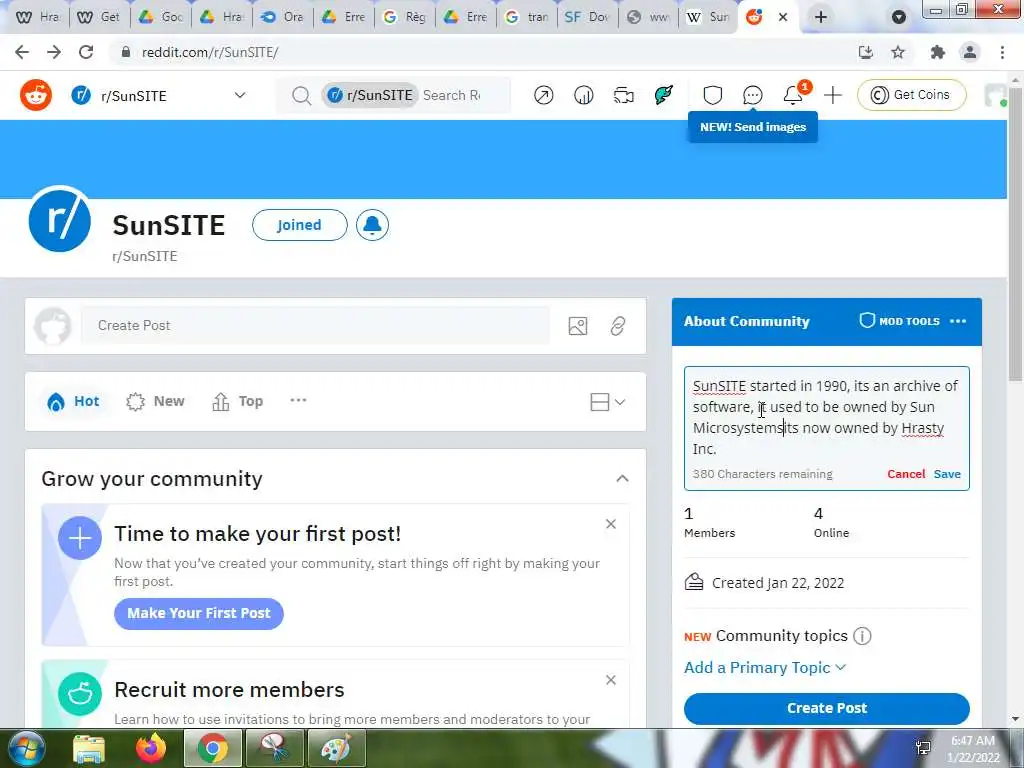
Task: Click the Create Post text field
Action: point(315,325)
